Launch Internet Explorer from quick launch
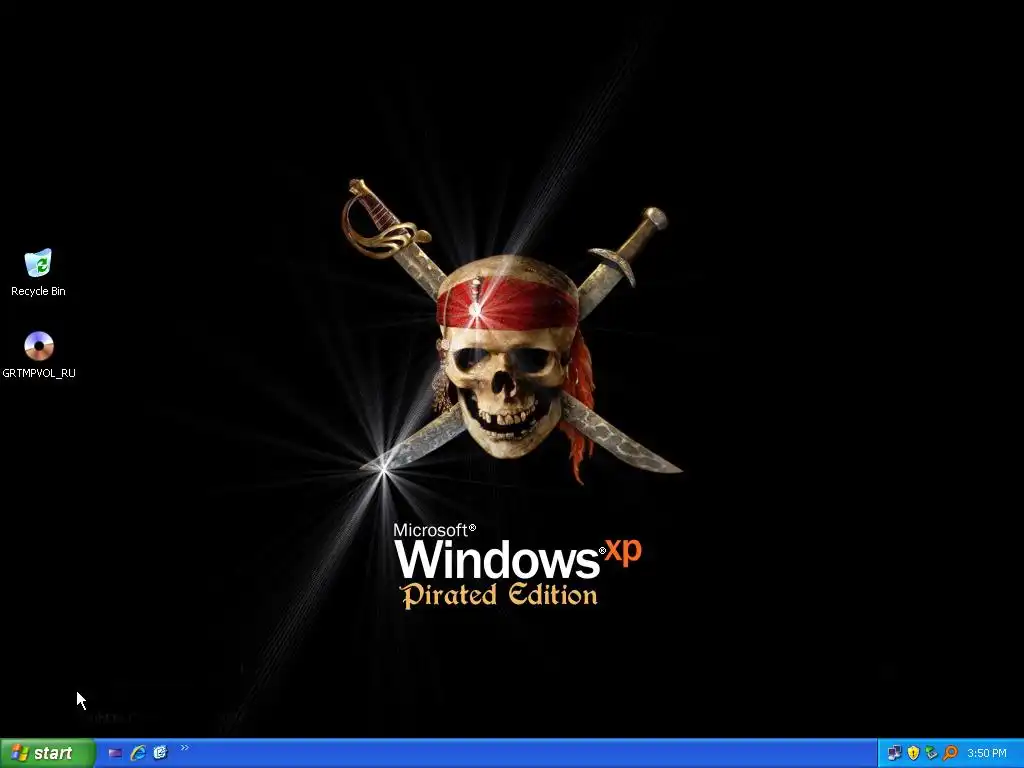Image resolution: width=1024 pixels, height=768 pixels. pos(138,753)
